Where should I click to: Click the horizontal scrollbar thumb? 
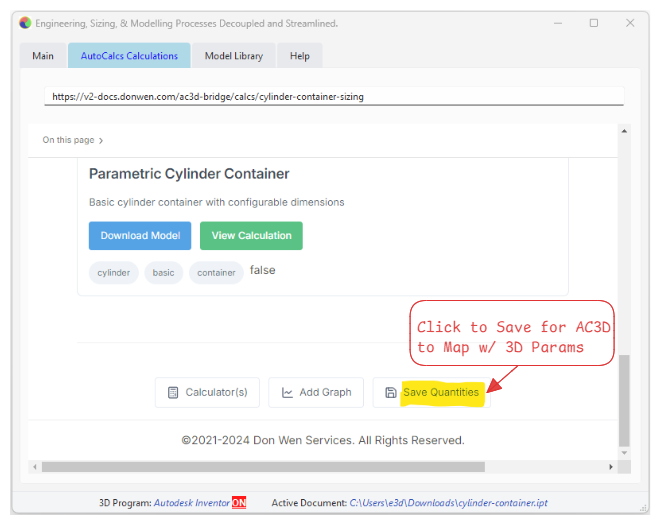coord(263,467)
